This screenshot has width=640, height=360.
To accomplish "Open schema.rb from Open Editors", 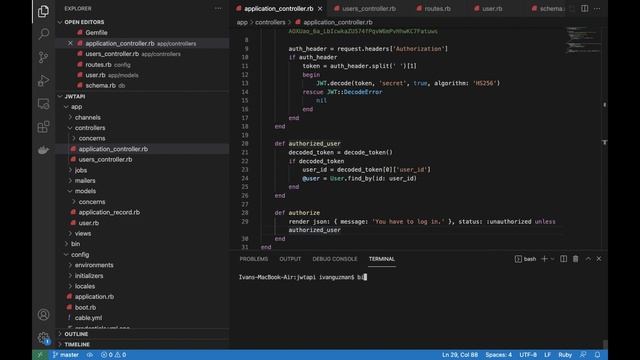I will coord(100,85).
